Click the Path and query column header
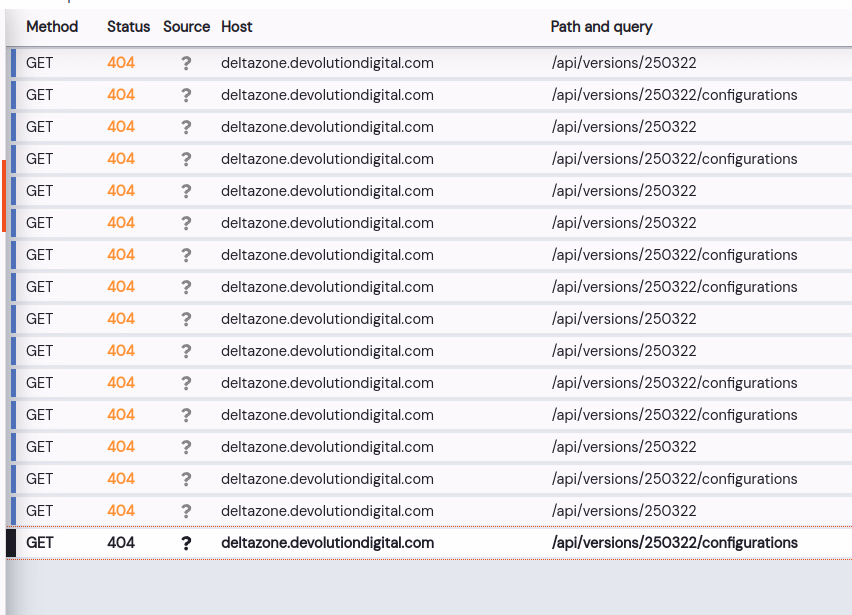The image size is (852, 615). coord(601,27)
